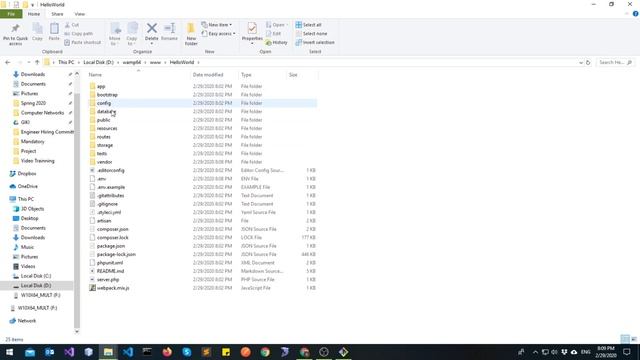This screenshot has width=640, height=360.
Task: Show hidden system tray icons
Action: pyautogui.click(x=535, y=352)
